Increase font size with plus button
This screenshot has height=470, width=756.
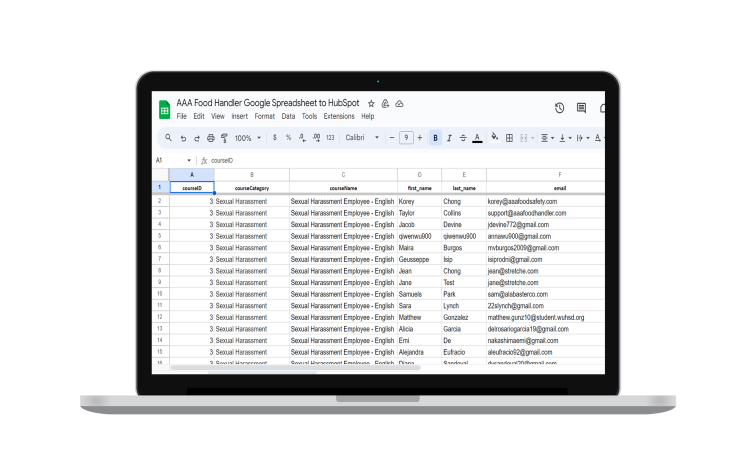(x=420, y=138)
